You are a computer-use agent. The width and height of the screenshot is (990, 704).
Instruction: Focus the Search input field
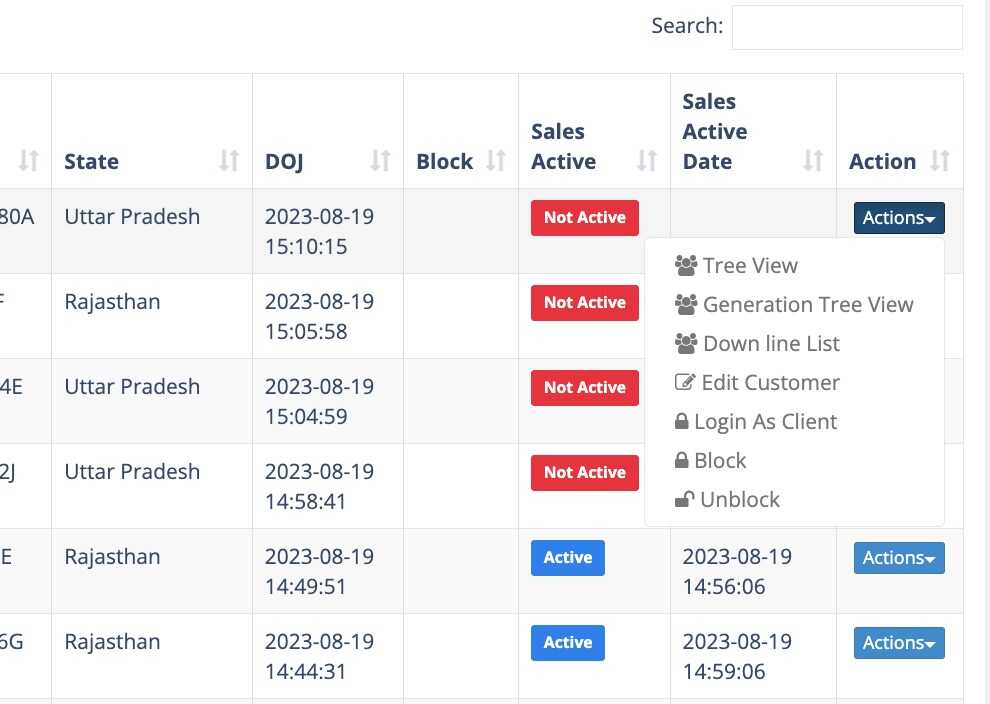(847, 27)
